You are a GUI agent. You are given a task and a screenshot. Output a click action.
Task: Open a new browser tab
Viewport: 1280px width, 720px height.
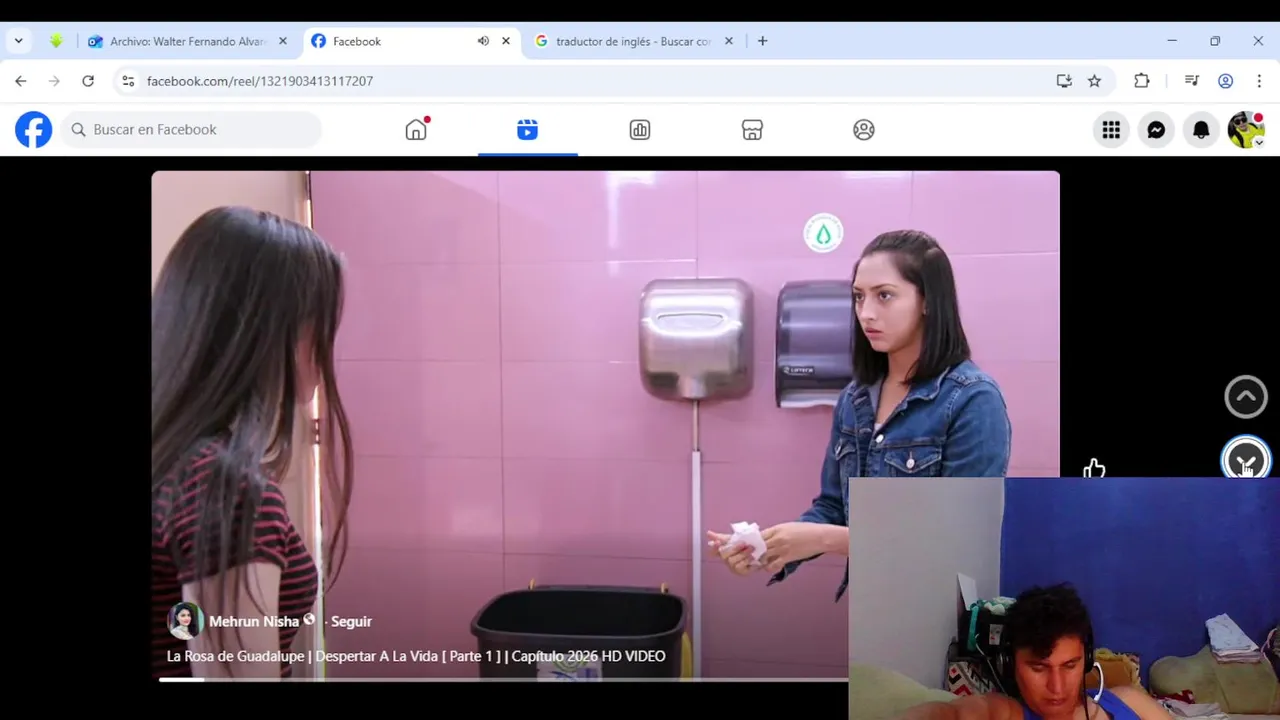pos(762,41)
